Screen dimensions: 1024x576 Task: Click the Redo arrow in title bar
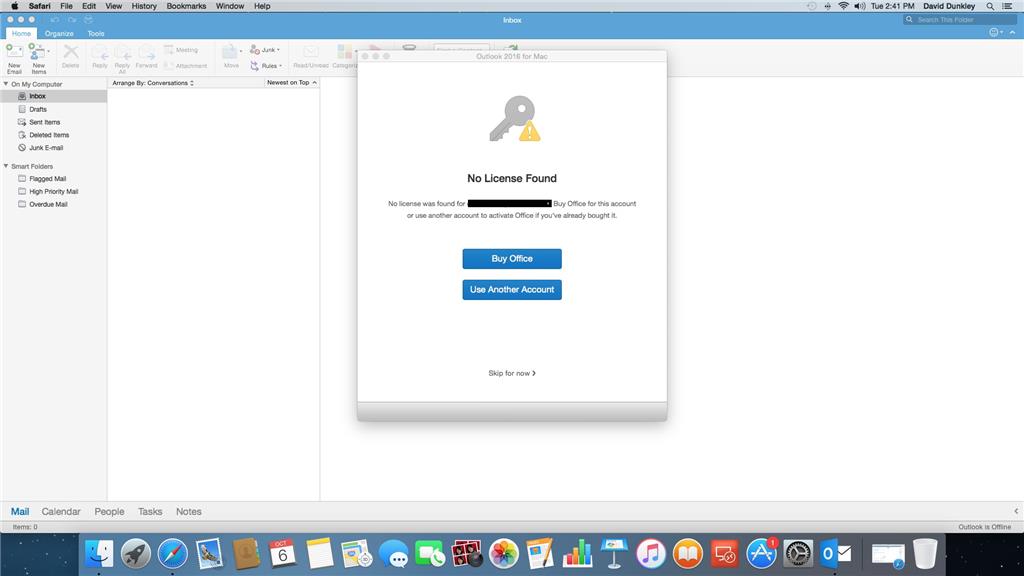[x=72, y=20]
